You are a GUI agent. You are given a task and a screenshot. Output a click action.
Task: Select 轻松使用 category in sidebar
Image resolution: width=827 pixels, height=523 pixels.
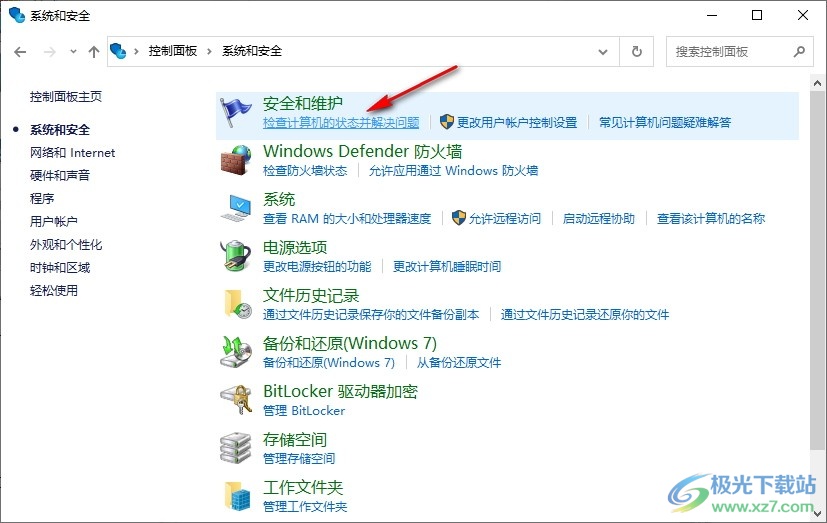54,290
